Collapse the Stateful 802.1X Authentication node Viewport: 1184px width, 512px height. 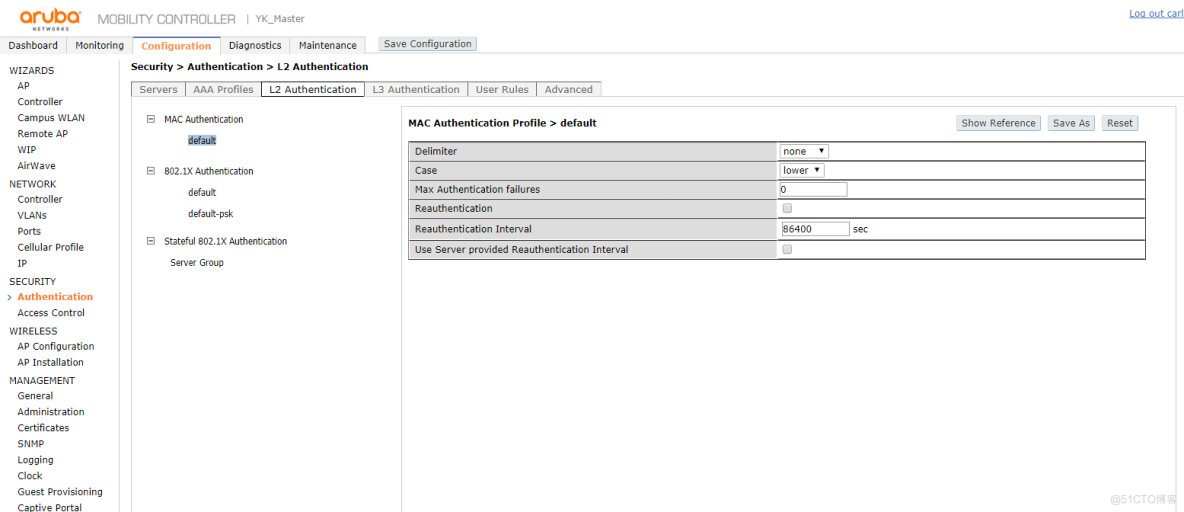(x=151, y=242)
